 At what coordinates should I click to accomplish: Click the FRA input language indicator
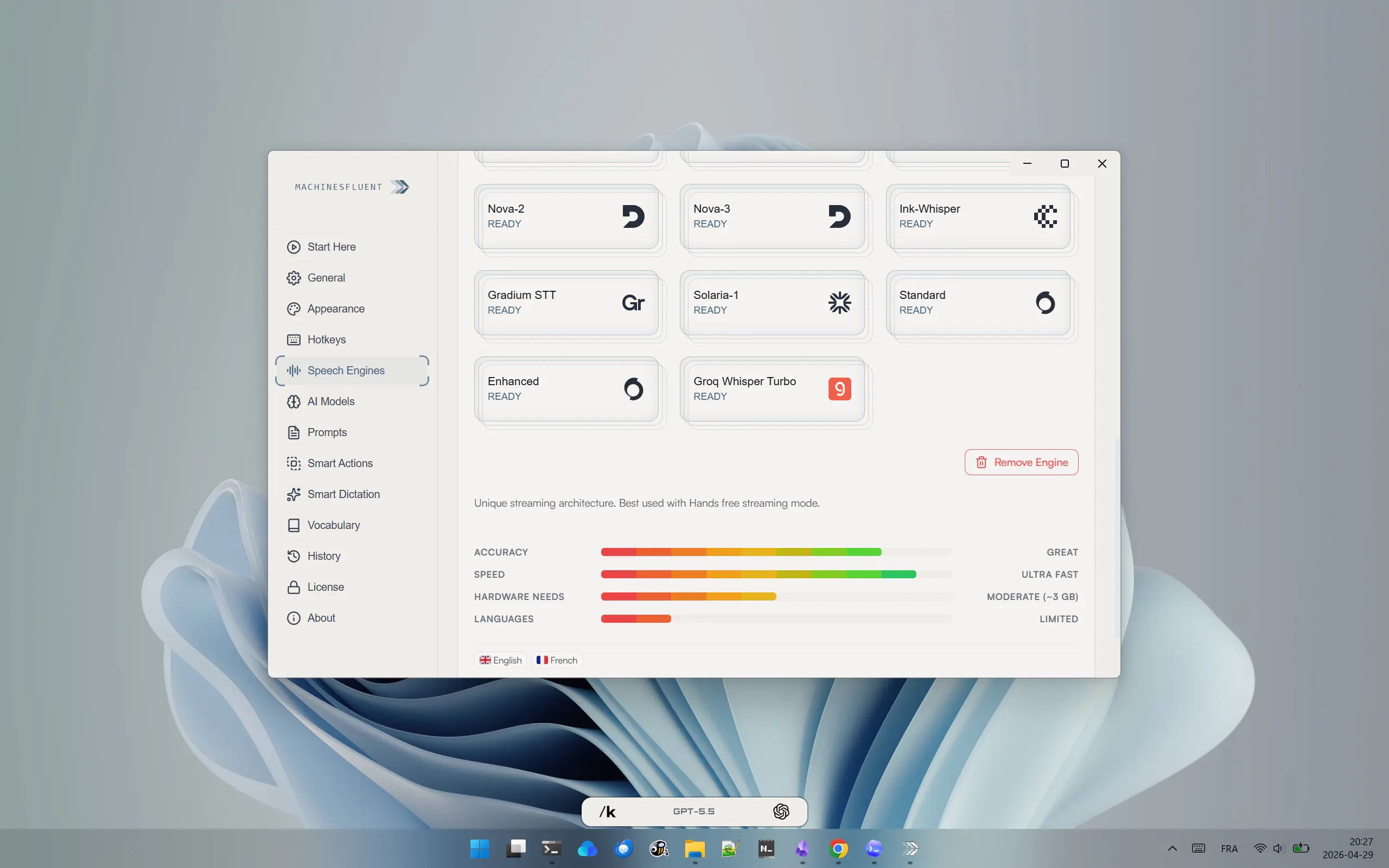[x=1229, y=848]
